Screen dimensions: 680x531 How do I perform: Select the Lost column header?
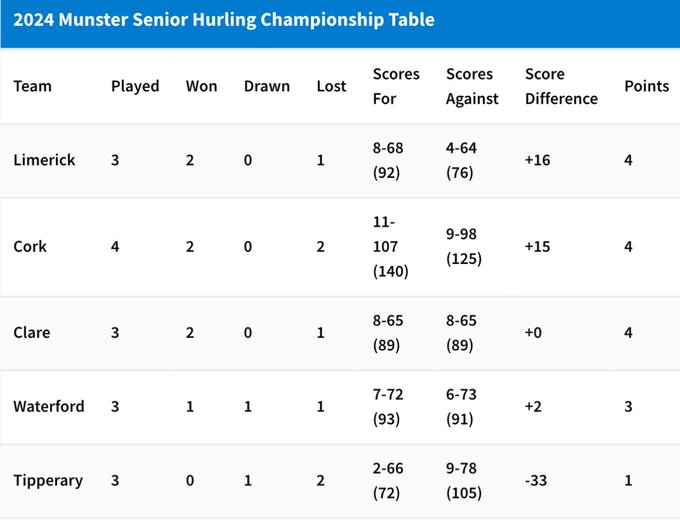tap(332, 86)
